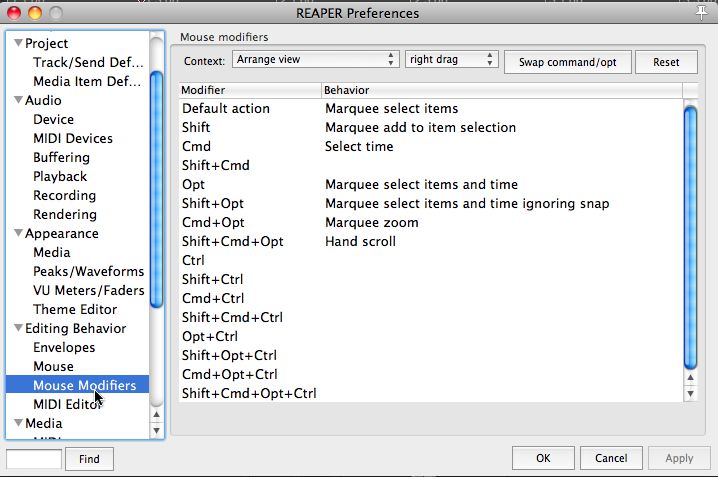Focus the search field beside Find
Viewport: 718px width, 477px height.
tap(34, 459)
